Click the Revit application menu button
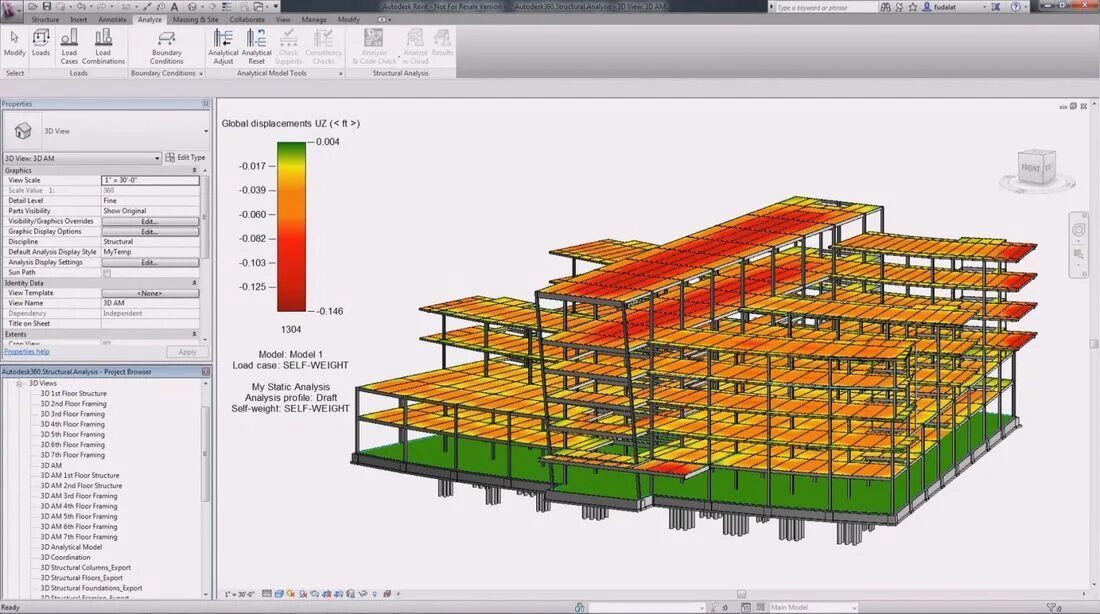Viewport: 1100px width, 614px height. click(x=10, y=10)
